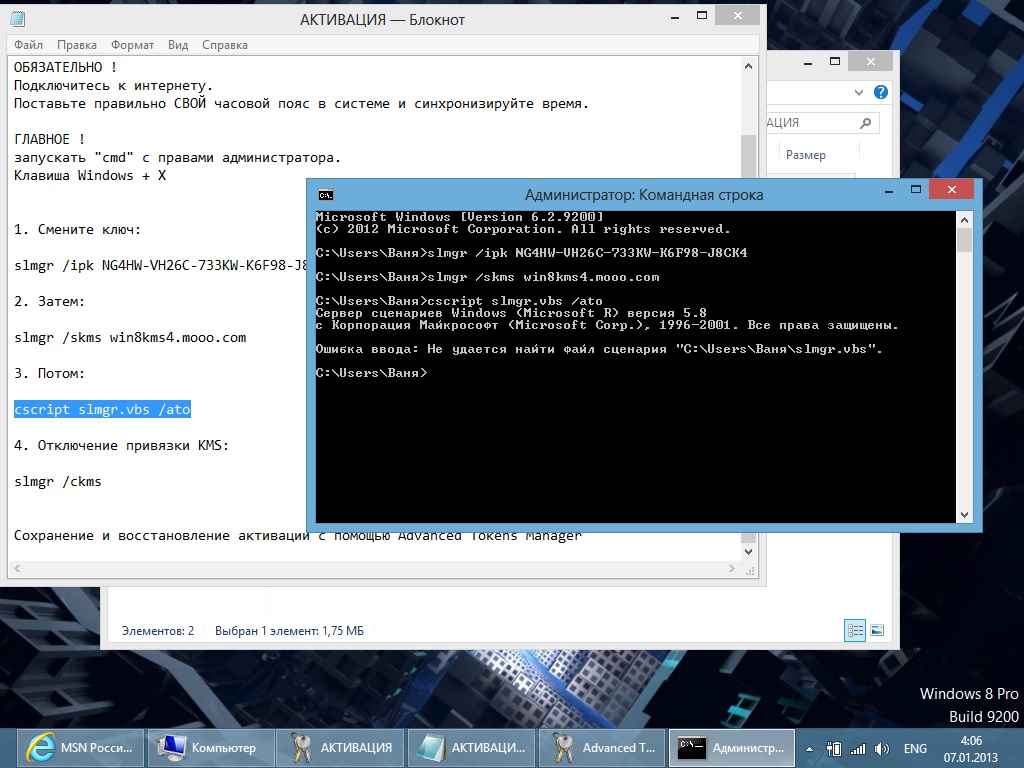Click the Notepad app icon in title bar

pos(18,19)
